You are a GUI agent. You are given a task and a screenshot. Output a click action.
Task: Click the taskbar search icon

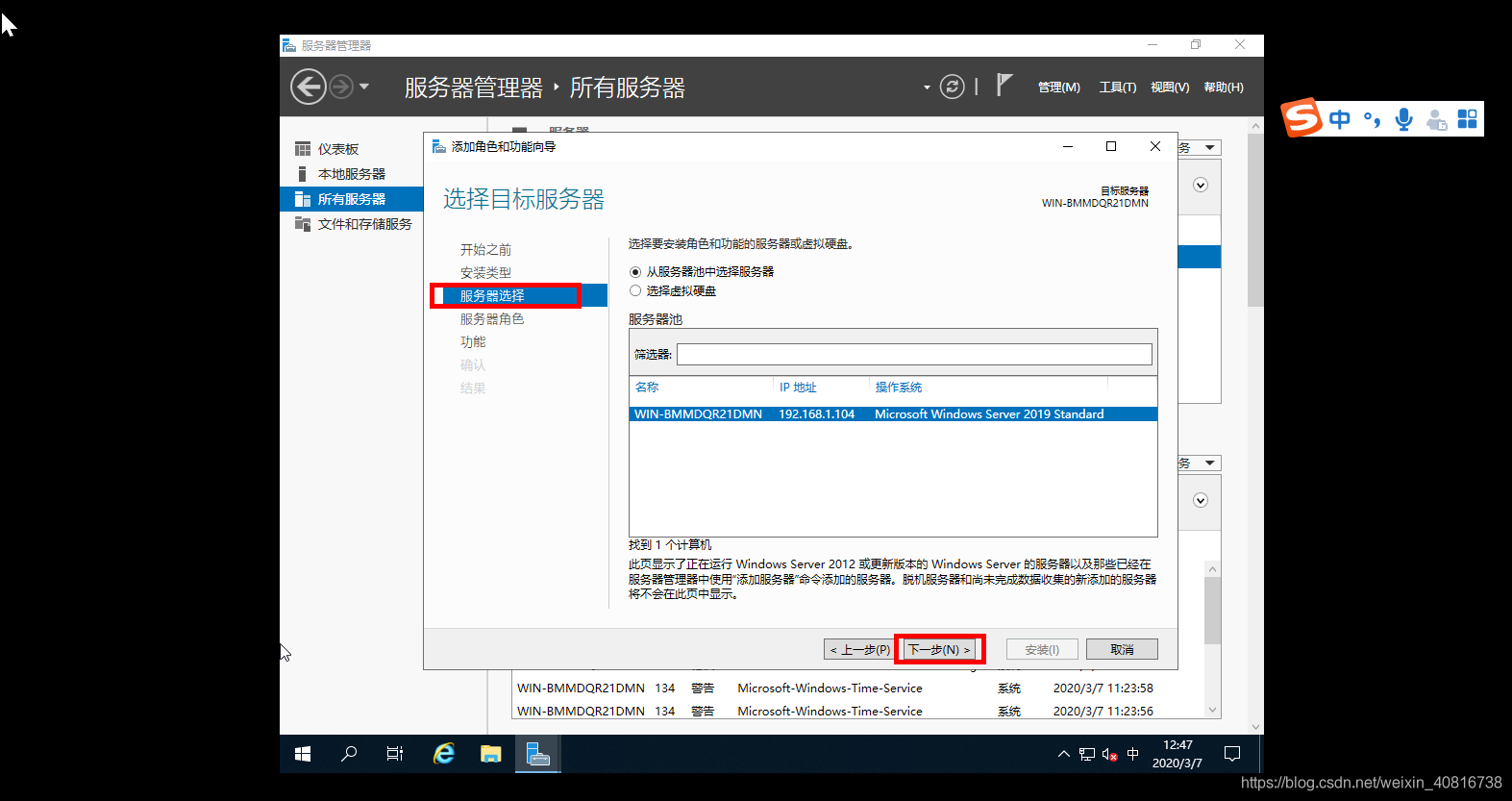[349, 754]
